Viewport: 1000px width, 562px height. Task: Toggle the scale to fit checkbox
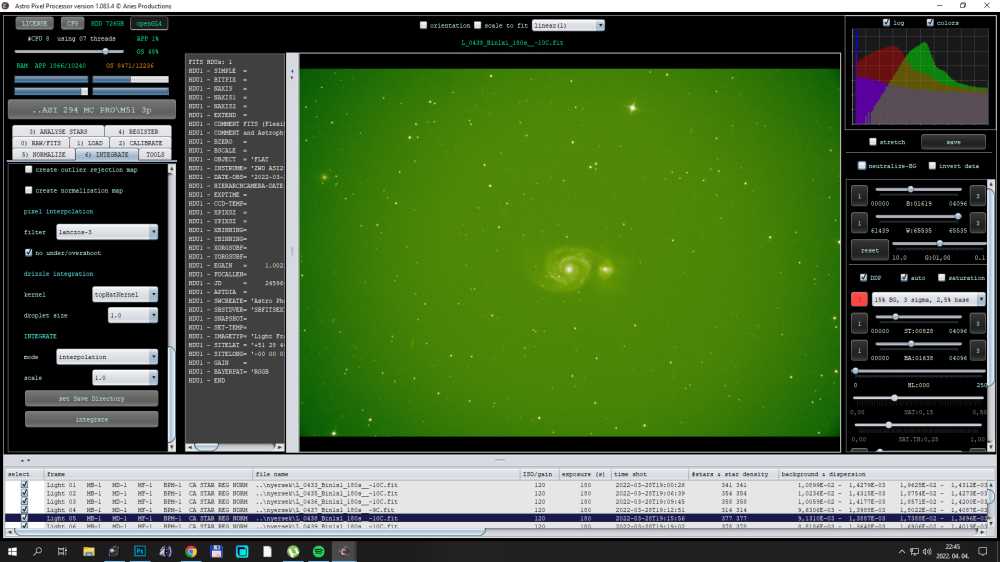pyautogui.click(x=478, y=26)
